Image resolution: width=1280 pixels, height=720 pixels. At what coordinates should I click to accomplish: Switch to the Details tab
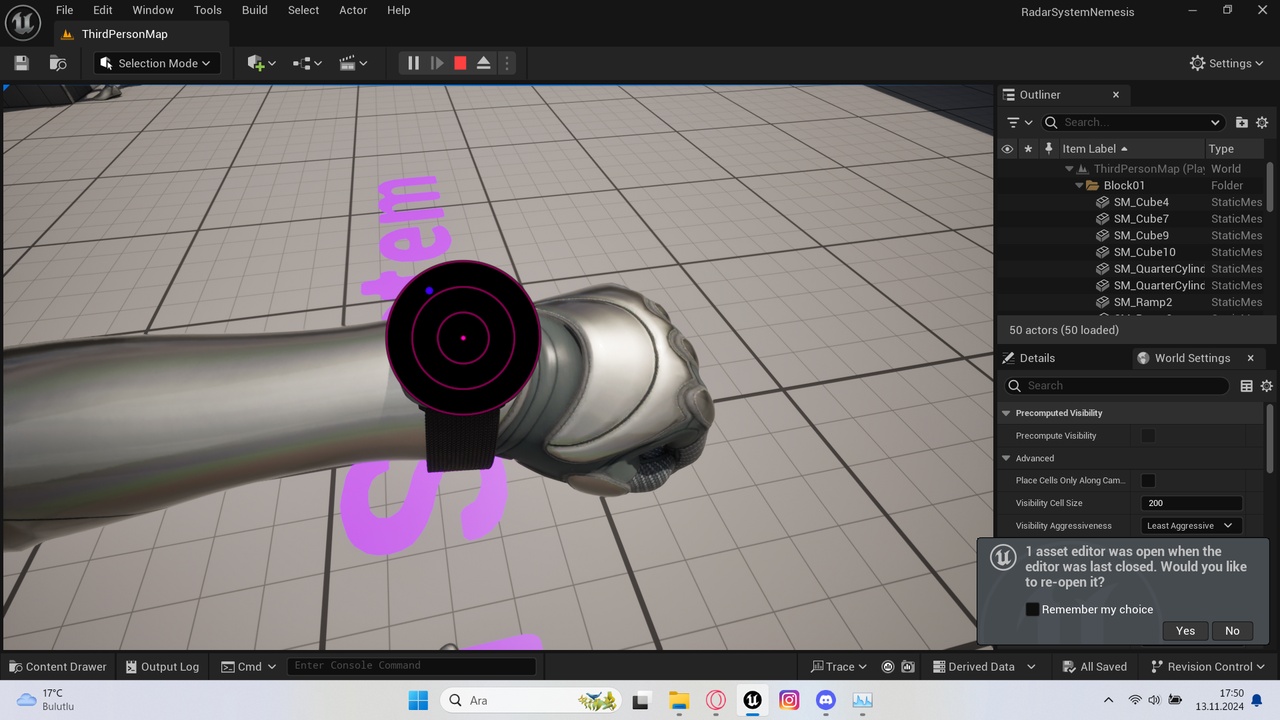tap(1028, 358)
